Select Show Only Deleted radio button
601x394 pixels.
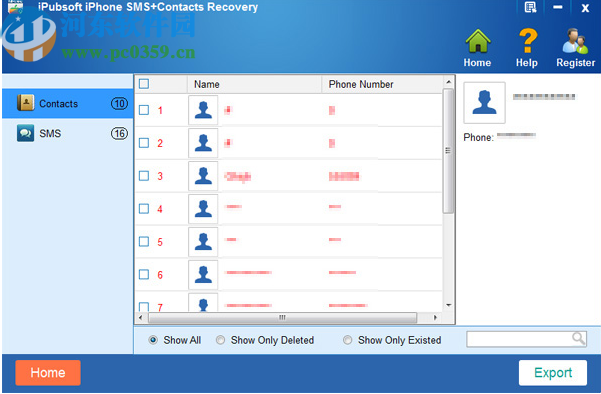[x=220, y=340]
